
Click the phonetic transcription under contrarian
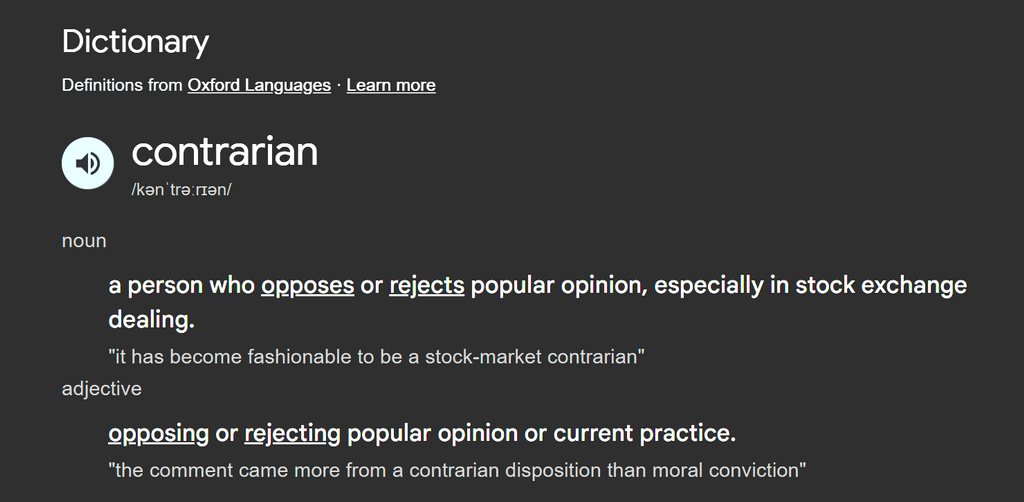point(182,190)
